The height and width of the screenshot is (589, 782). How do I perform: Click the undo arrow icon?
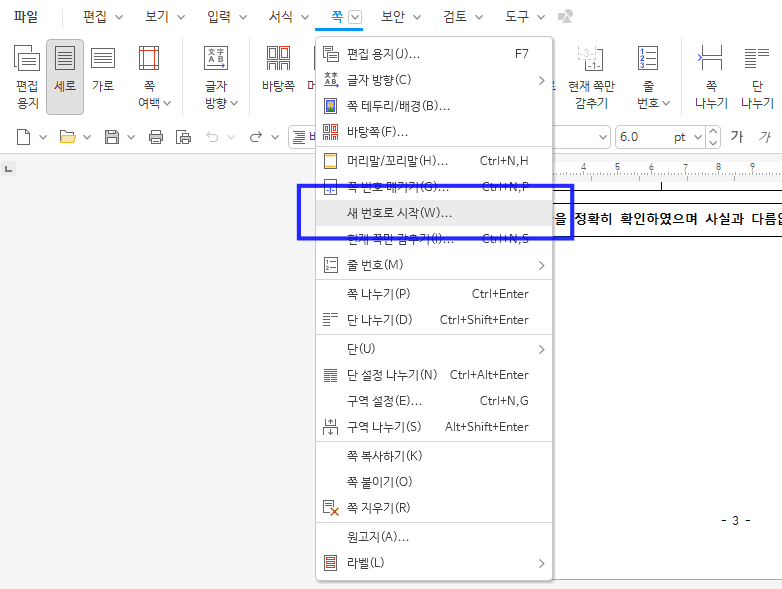pos(212,137)
